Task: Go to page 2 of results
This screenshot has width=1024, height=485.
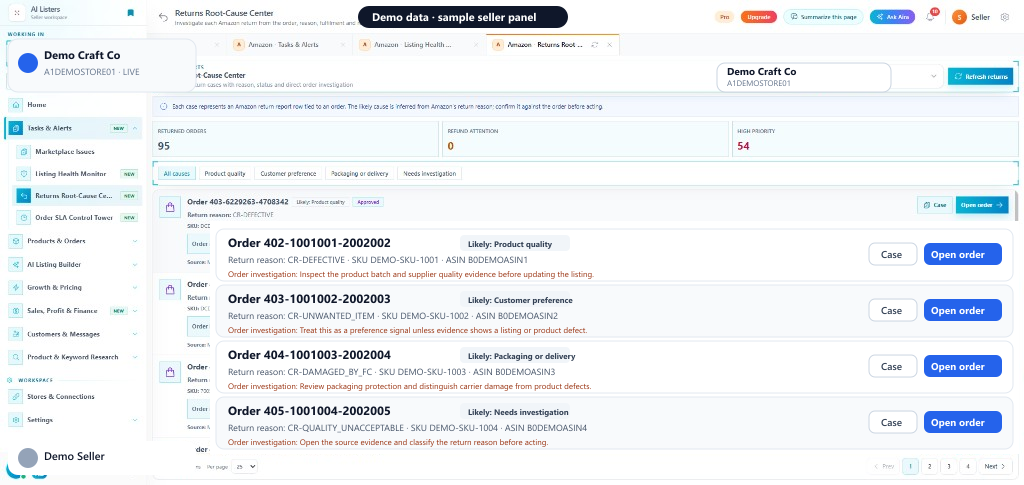Action: [x=929, y=466]
